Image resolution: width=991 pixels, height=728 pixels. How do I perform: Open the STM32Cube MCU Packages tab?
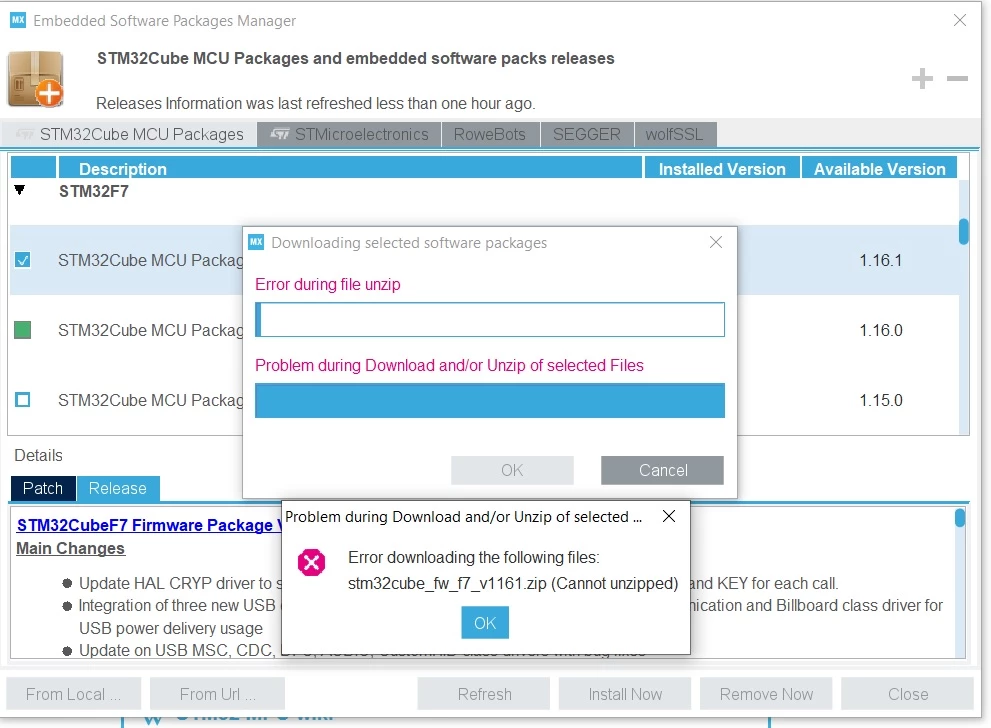pyautogui.click(x=130, y=135)
